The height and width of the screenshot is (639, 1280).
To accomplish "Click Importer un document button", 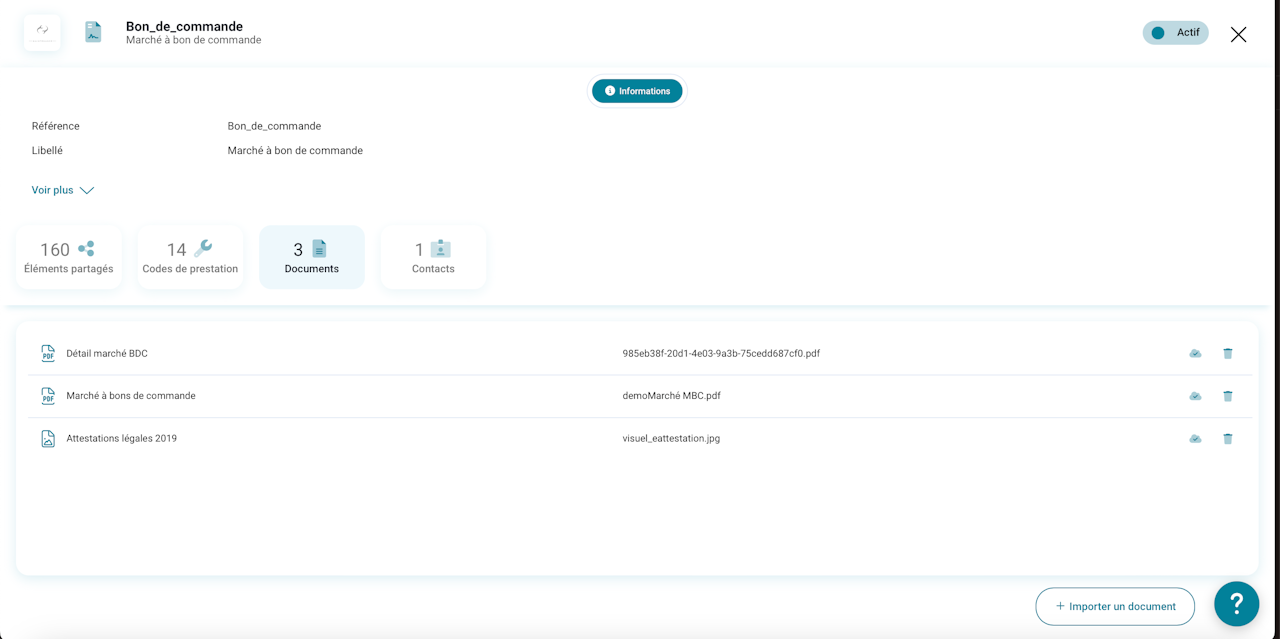I will click(x=1115, y=606).
